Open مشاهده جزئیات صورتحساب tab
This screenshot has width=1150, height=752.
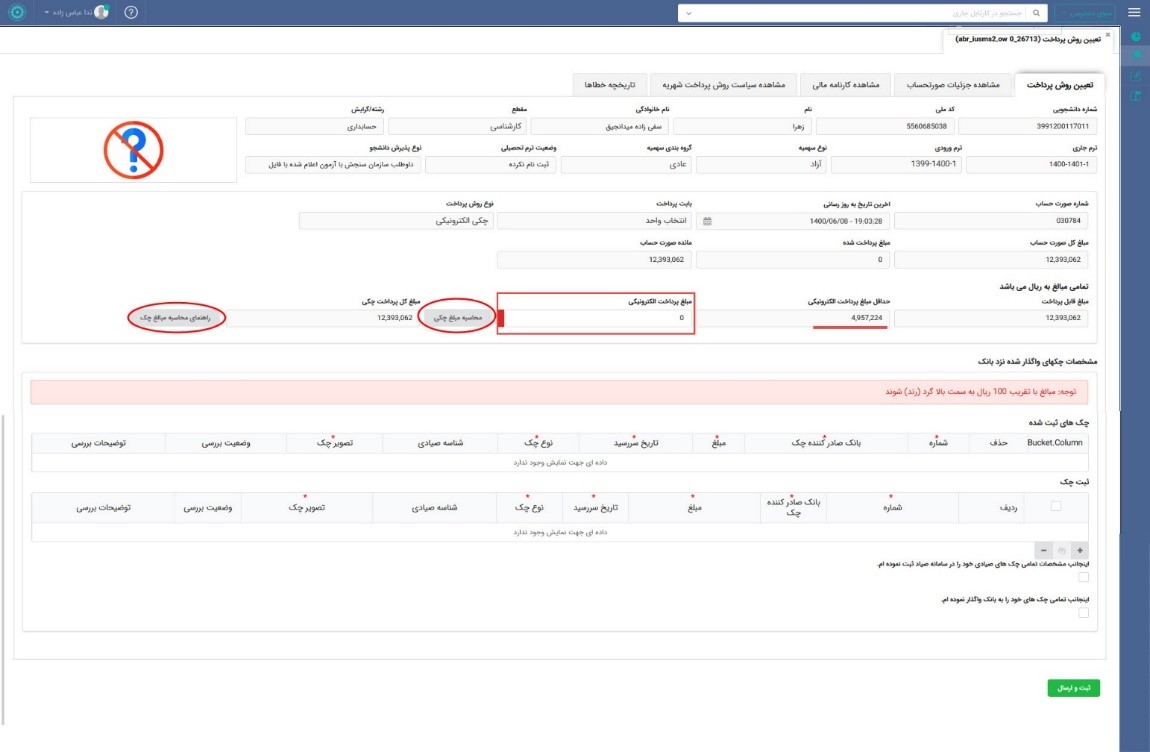click(x=953, y=85)
